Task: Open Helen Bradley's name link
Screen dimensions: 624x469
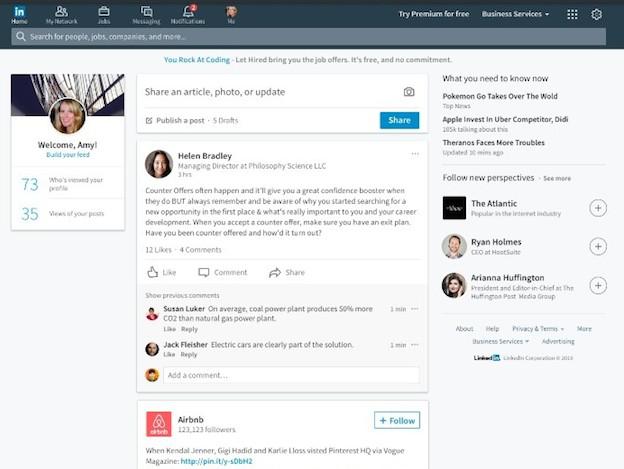Action: [x=205, y=156]
